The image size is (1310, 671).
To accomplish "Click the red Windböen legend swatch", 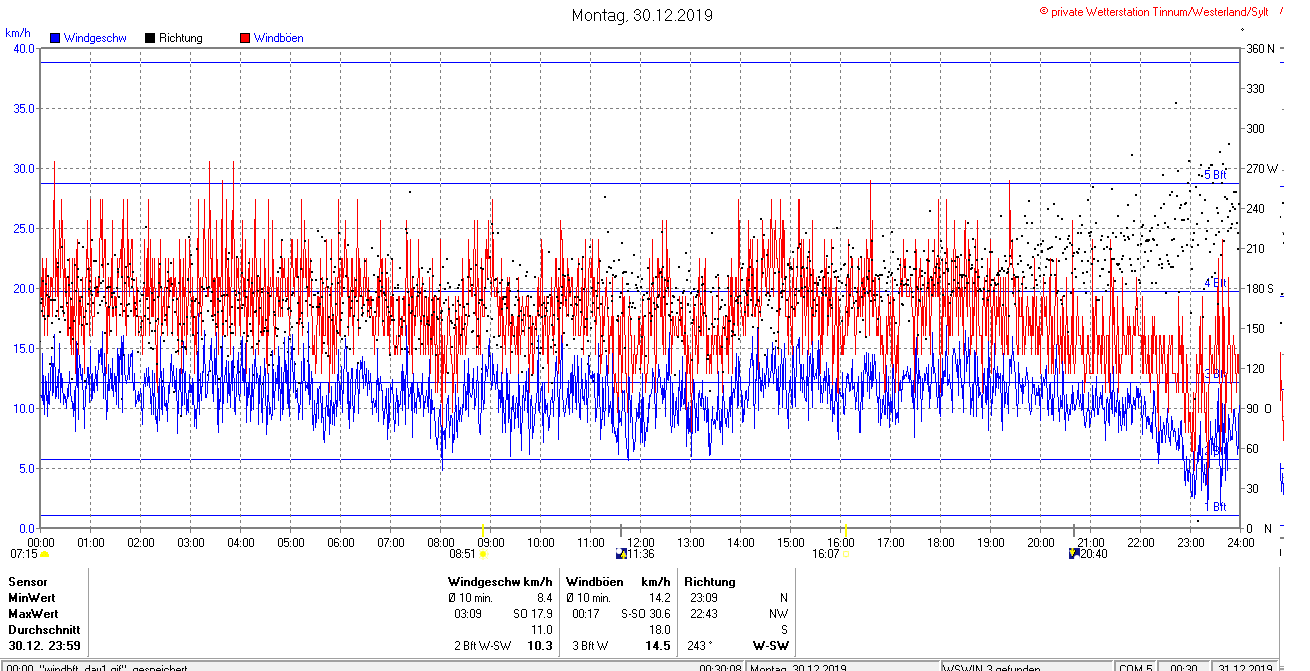I will (x=245, y=38).
